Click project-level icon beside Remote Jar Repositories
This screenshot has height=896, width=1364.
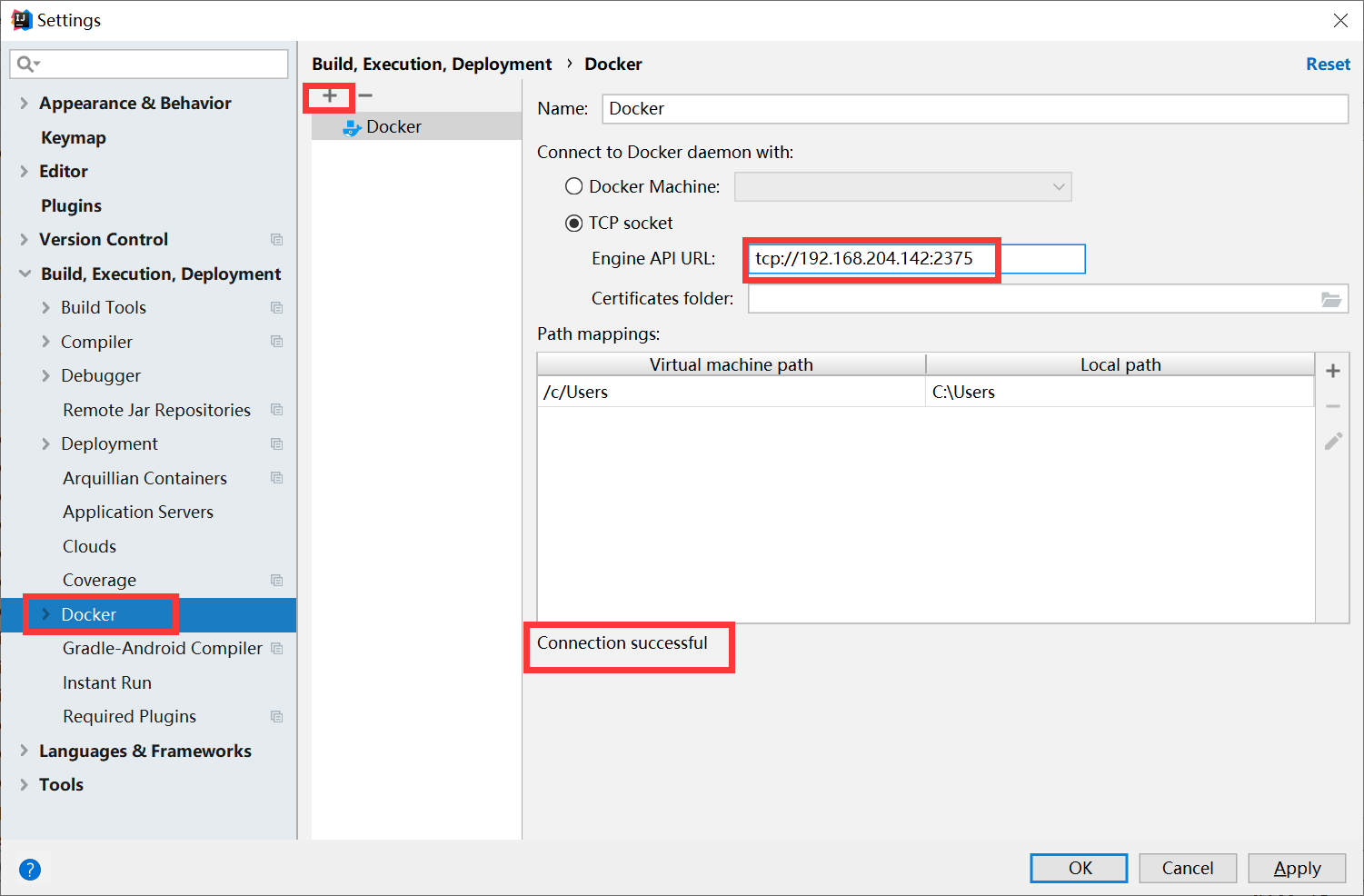click(277, 410)
